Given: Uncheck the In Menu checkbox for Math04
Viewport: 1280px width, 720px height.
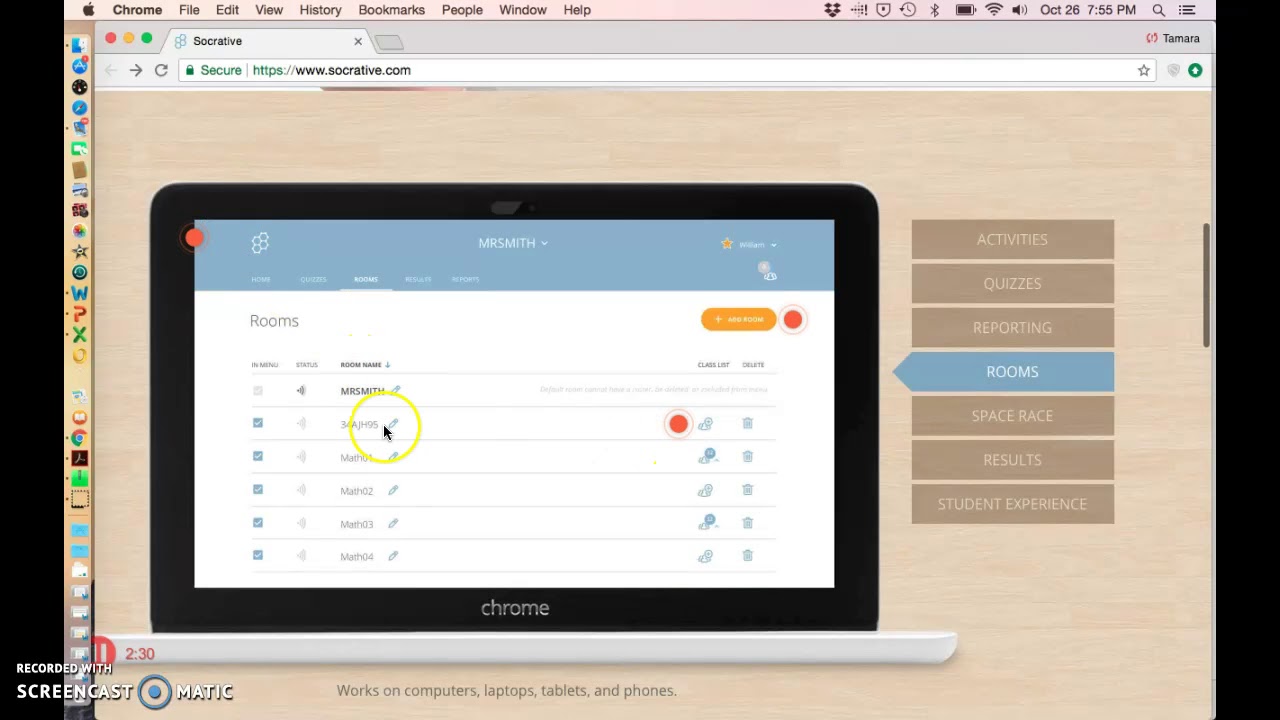Looking at the screenshot, I should (258, 555).
